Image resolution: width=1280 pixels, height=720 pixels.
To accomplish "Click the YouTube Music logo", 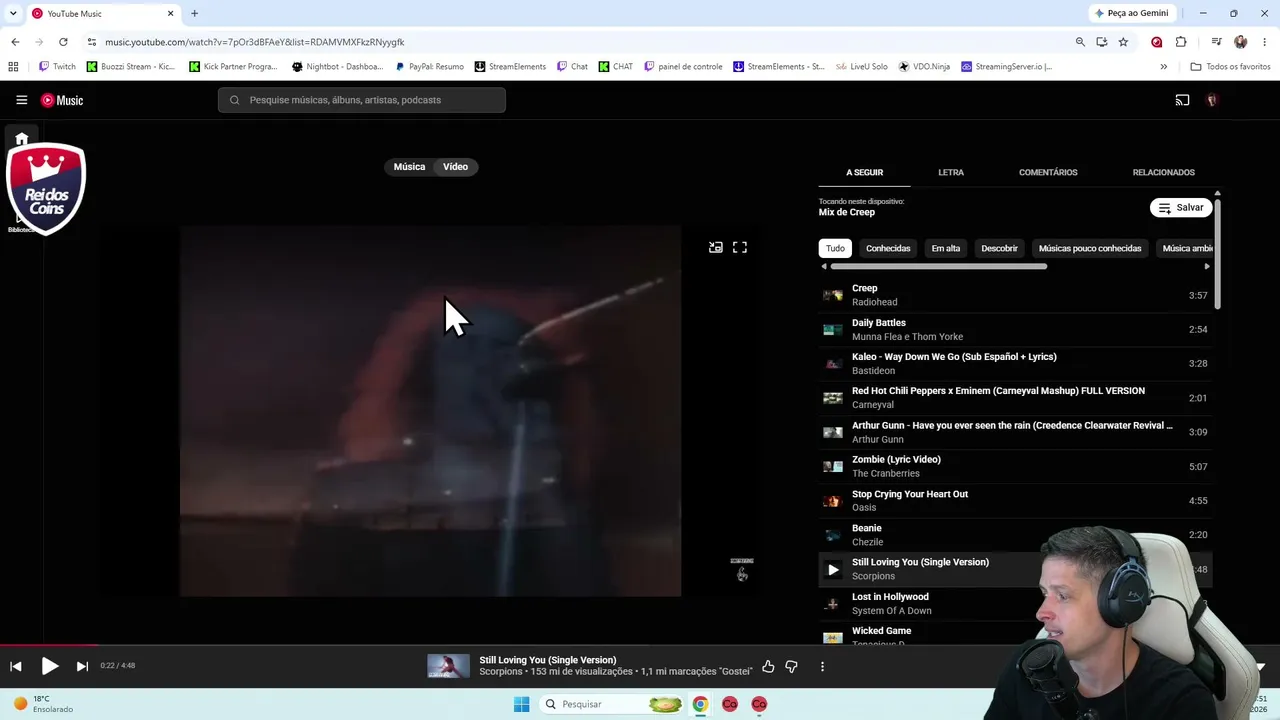I will pos(62,100).
